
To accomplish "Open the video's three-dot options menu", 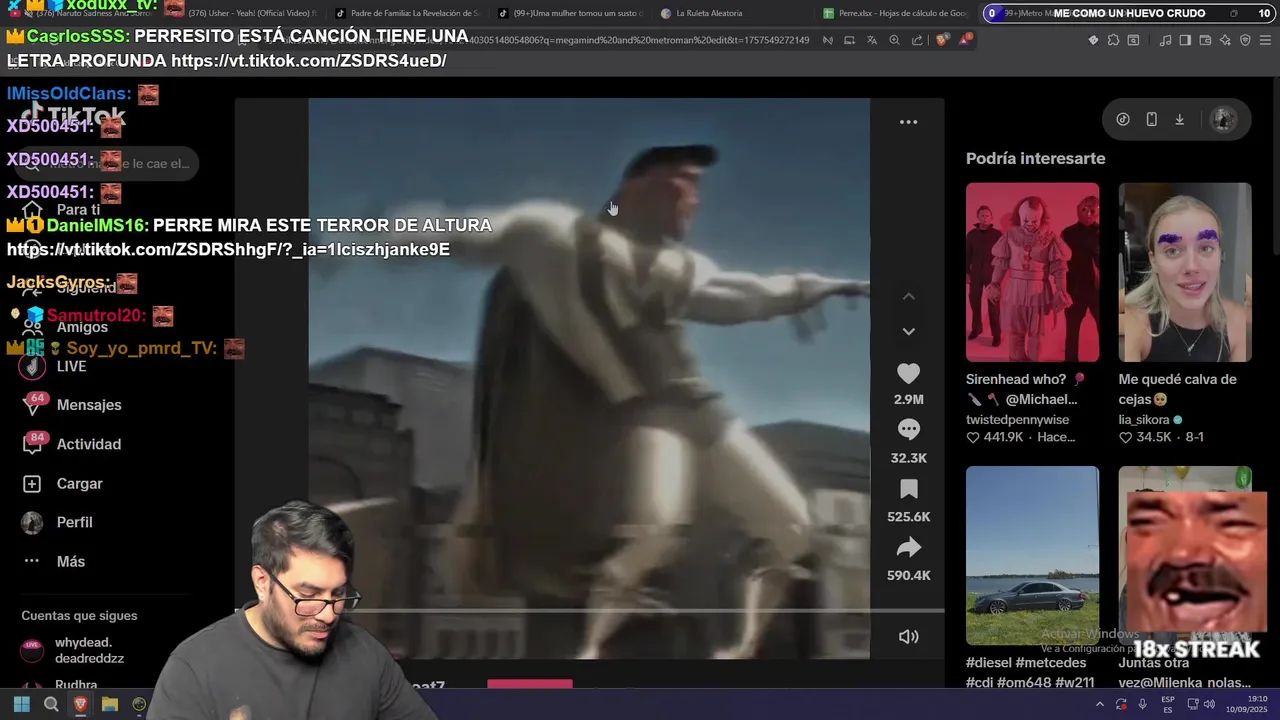I will (908, 122).
